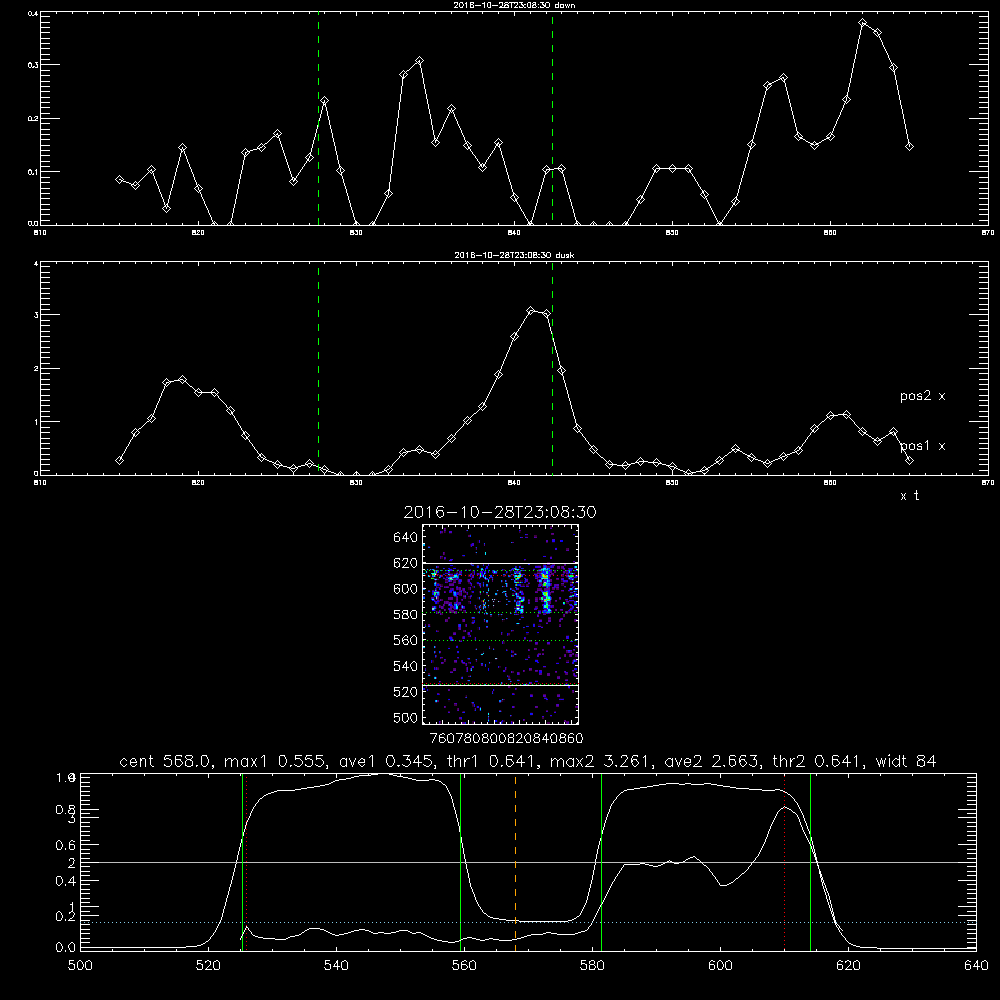Click the 'max2 3.261' statistic

coord(599,761)
